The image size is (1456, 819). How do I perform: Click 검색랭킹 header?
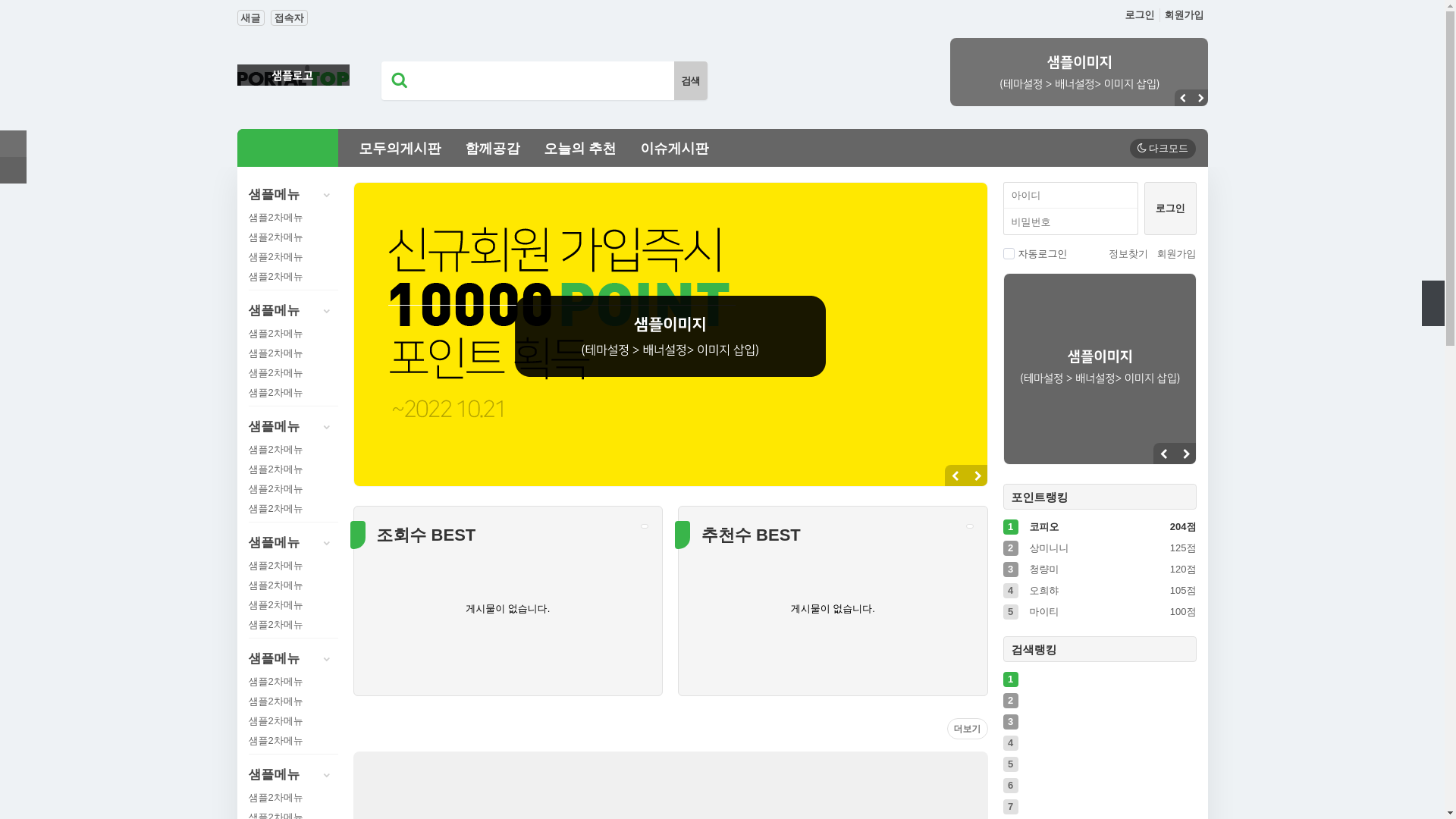(1100, 649)
